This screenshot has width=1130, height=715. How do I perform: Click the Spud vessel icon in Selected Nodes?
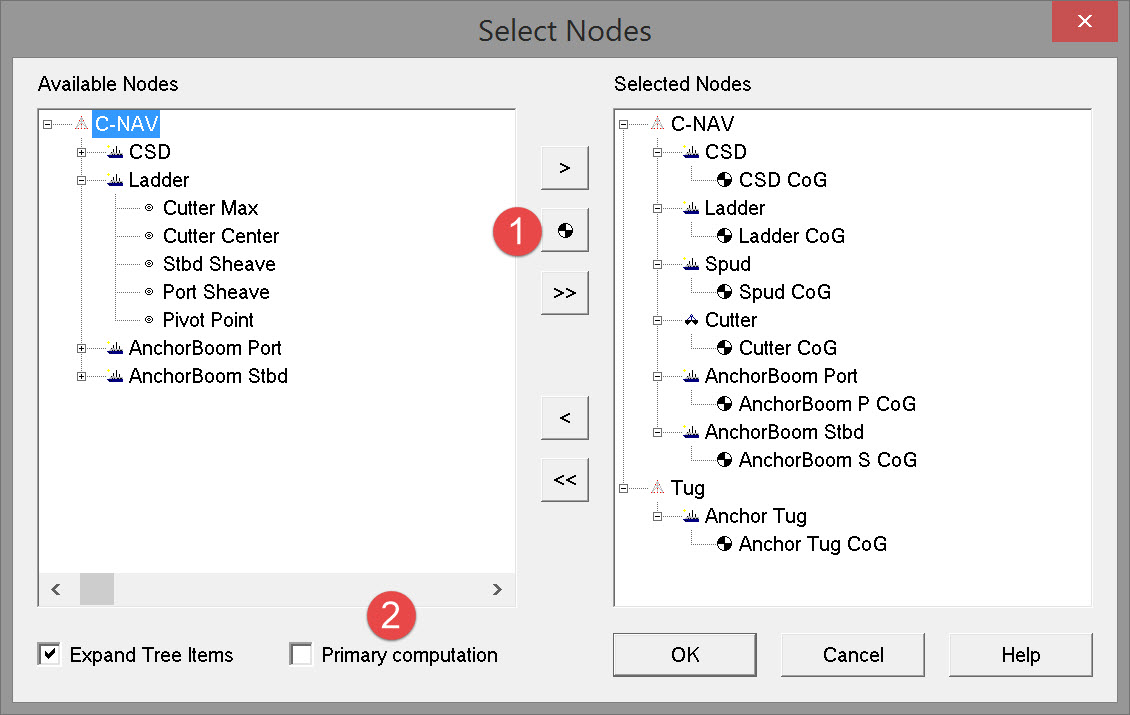tap(691, 264)
